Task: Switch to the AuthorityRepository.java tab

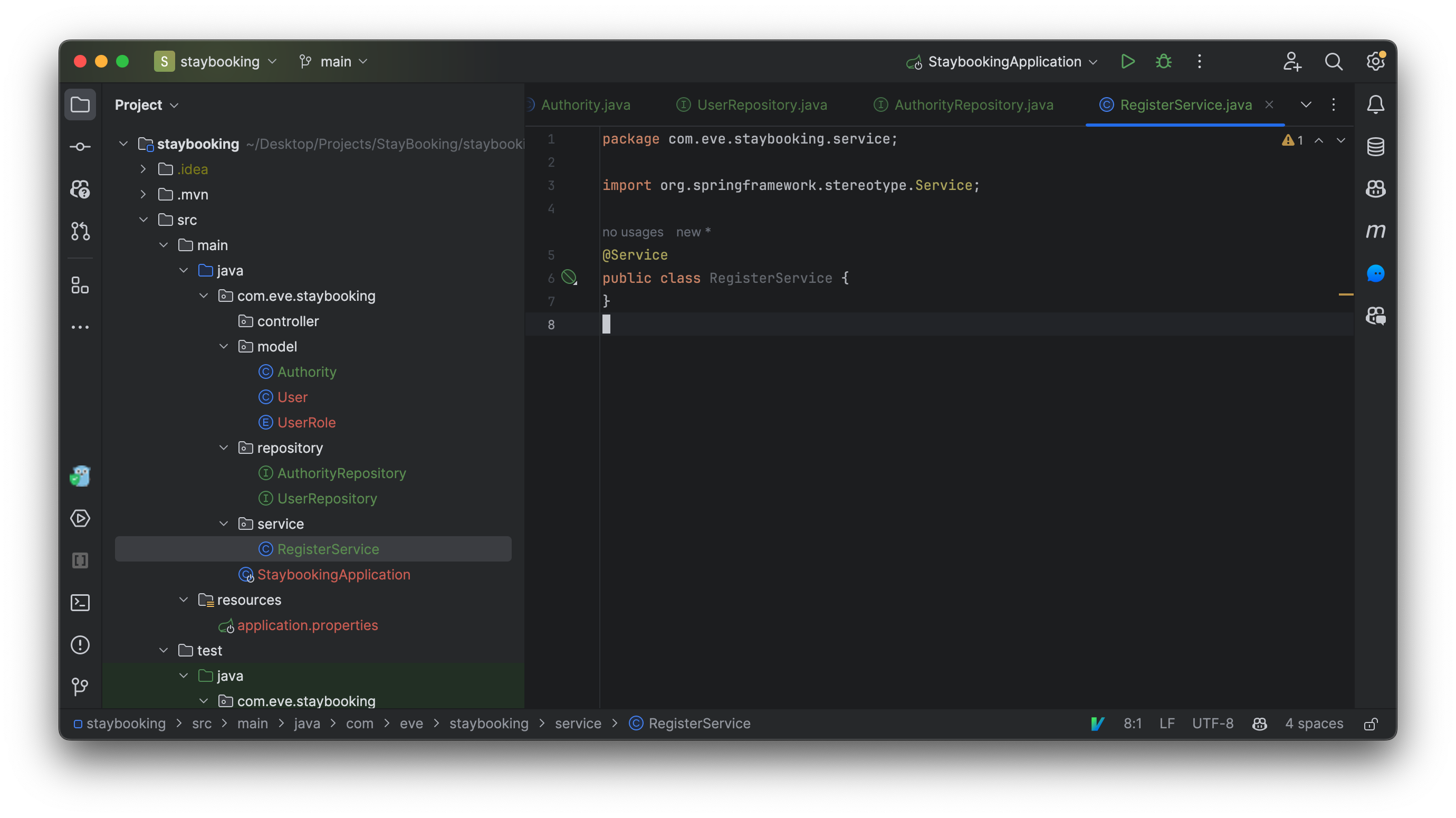Action: pos(973,104)
